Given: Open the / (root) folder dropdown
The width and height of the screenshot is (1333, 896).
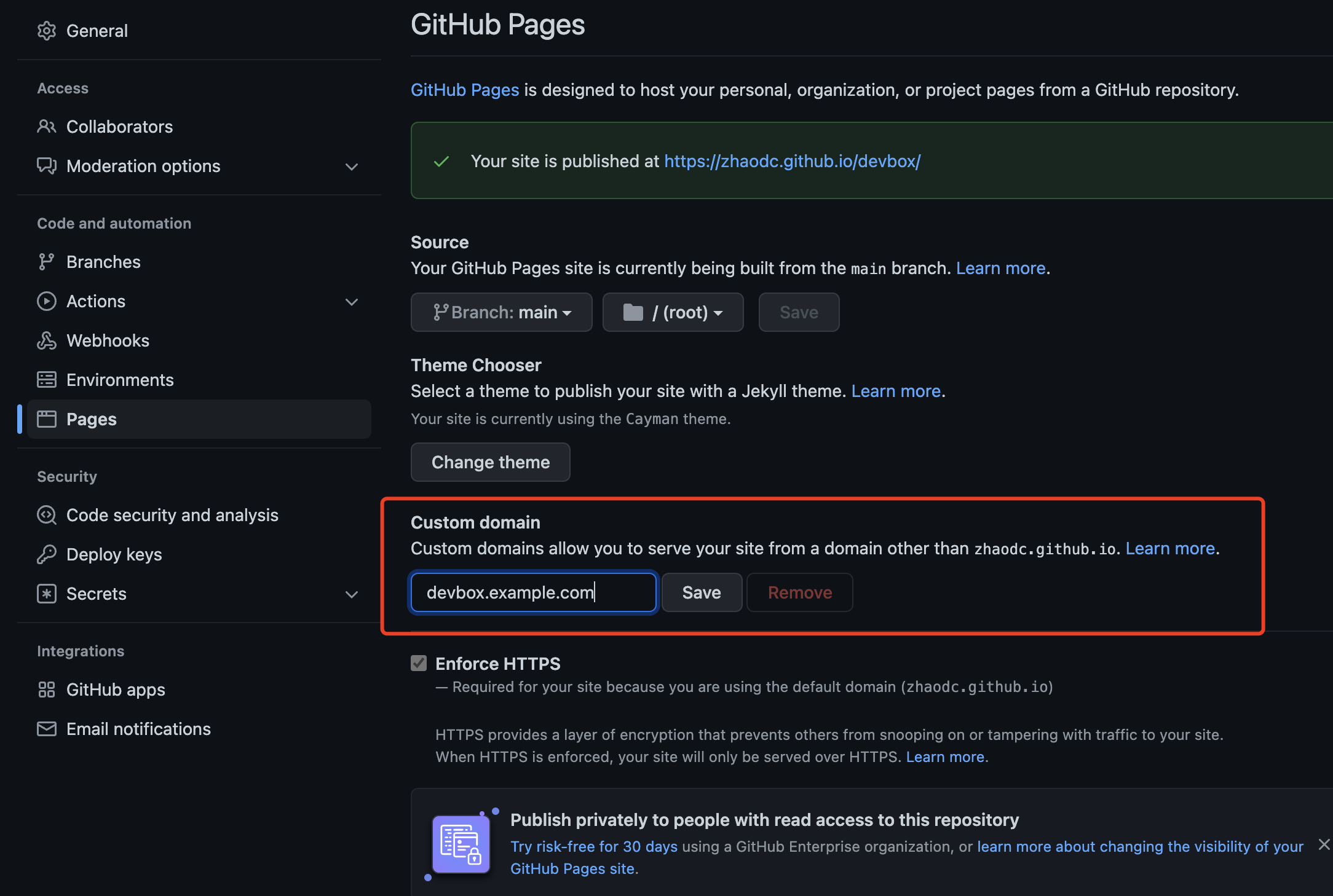Looking at the screenshot, I should 673,312.
